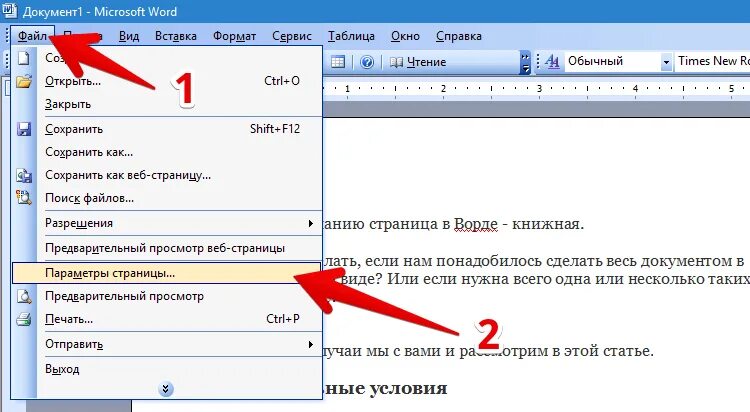Image resolution: width=750 pixels, height=412 pixels.
Task: Click the underlined word Ворде in document
Action: coord(475,224)
